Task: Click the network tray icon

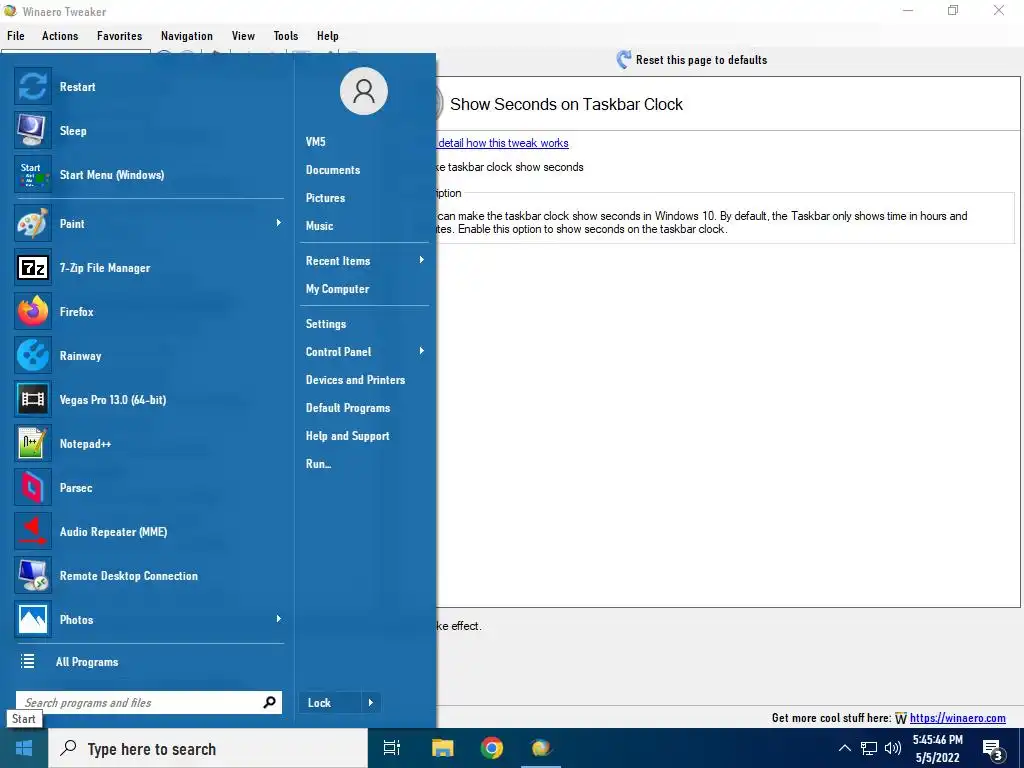Action: click(x=869, y=748)
